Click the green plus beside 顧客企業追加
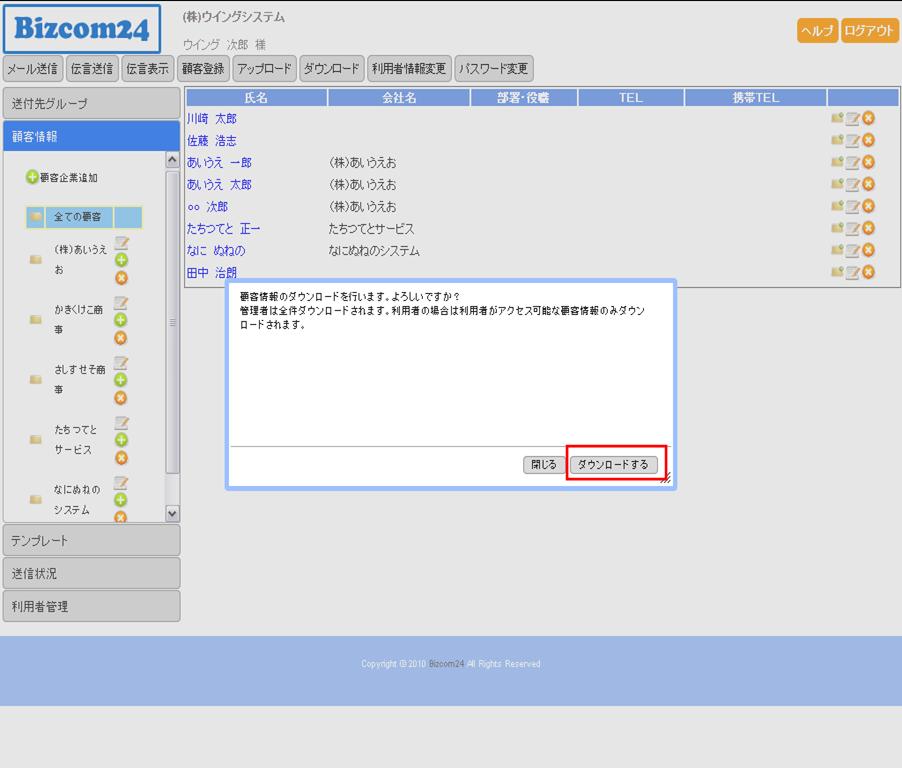Screen dimensions: 902x768 tap(32, 178)
